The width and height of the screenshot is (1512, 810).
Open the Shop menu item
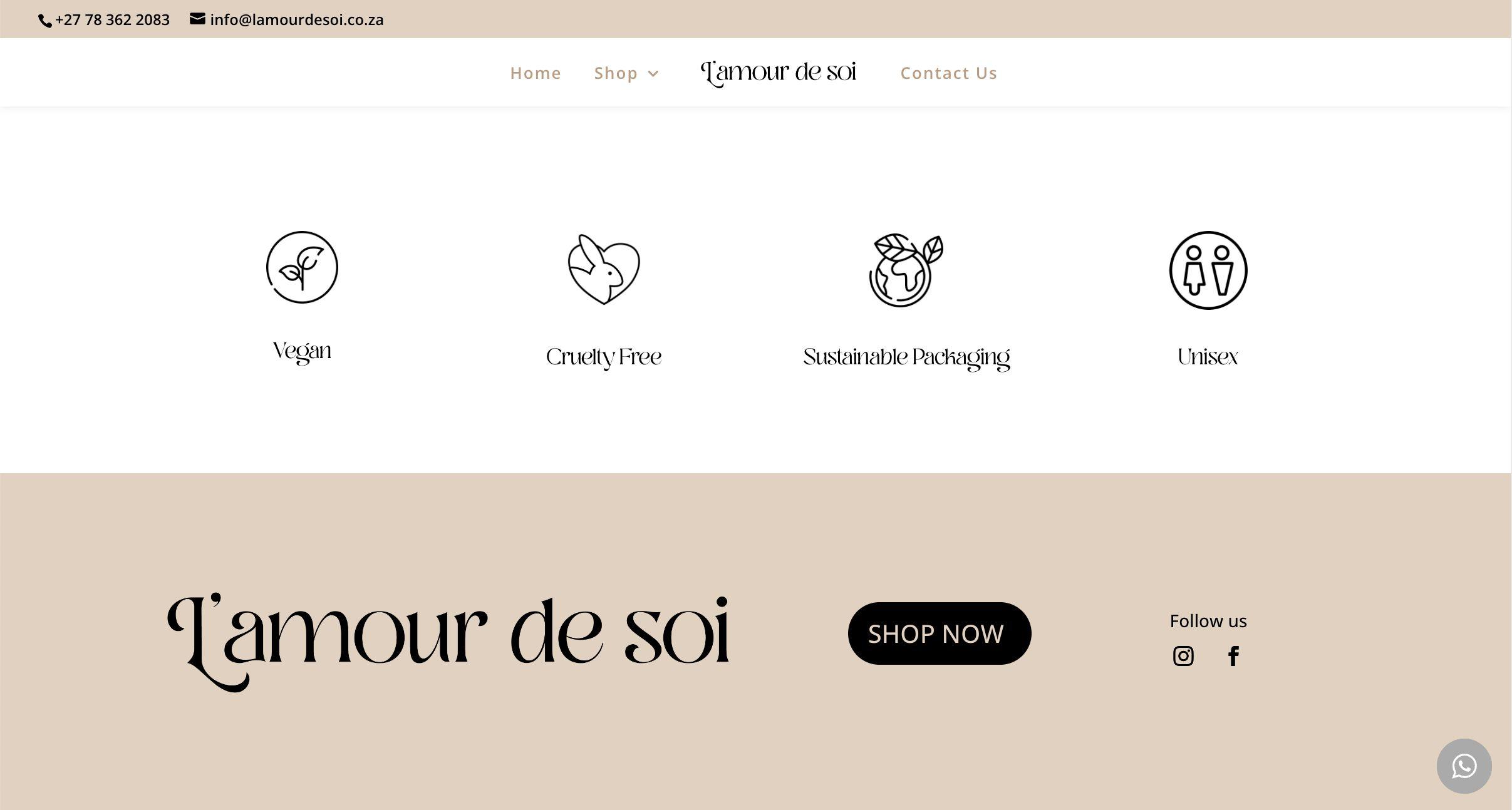click(616, 73)
